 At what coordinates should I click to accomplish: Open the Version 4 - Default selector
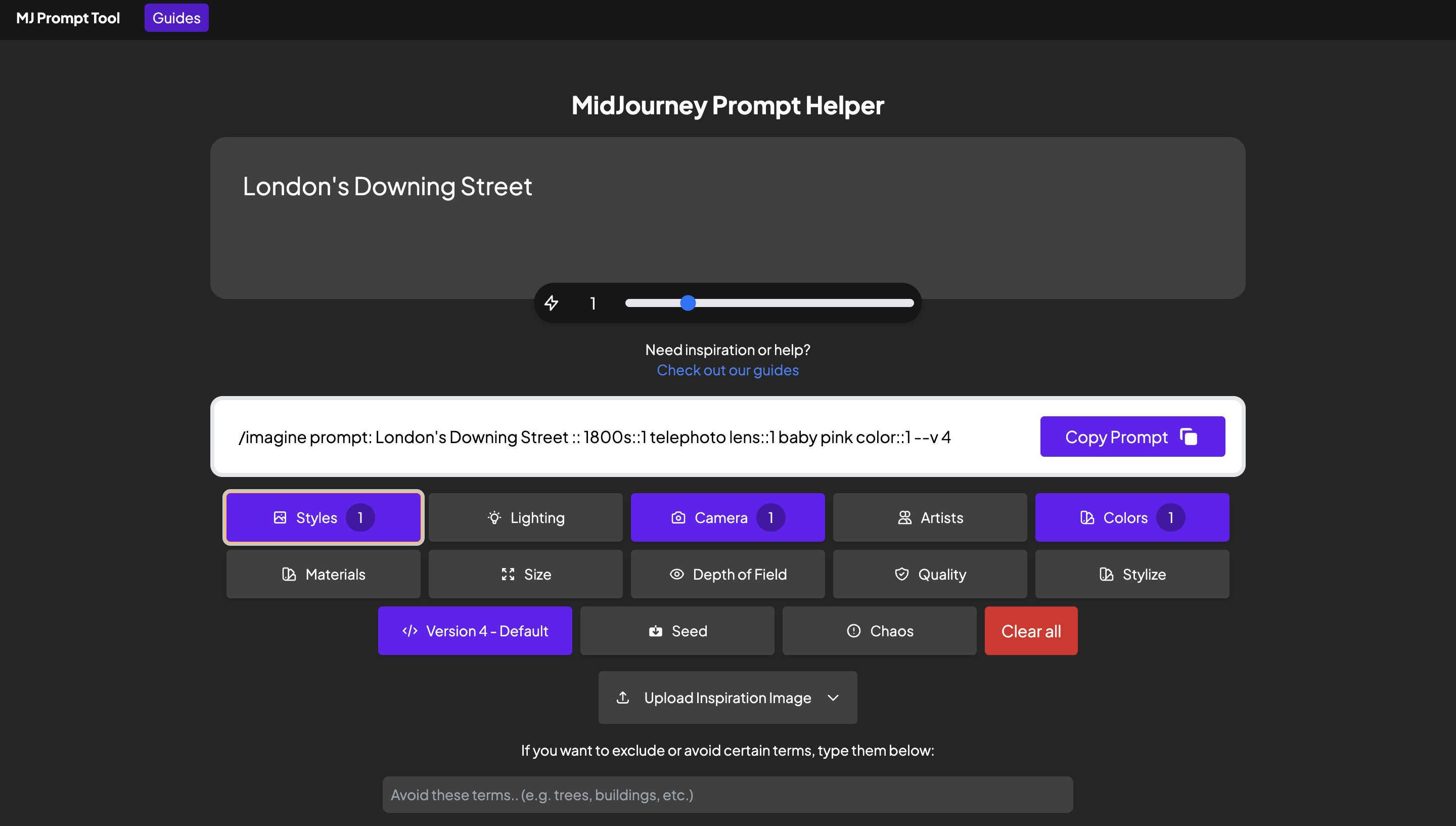tap(475, 630)
